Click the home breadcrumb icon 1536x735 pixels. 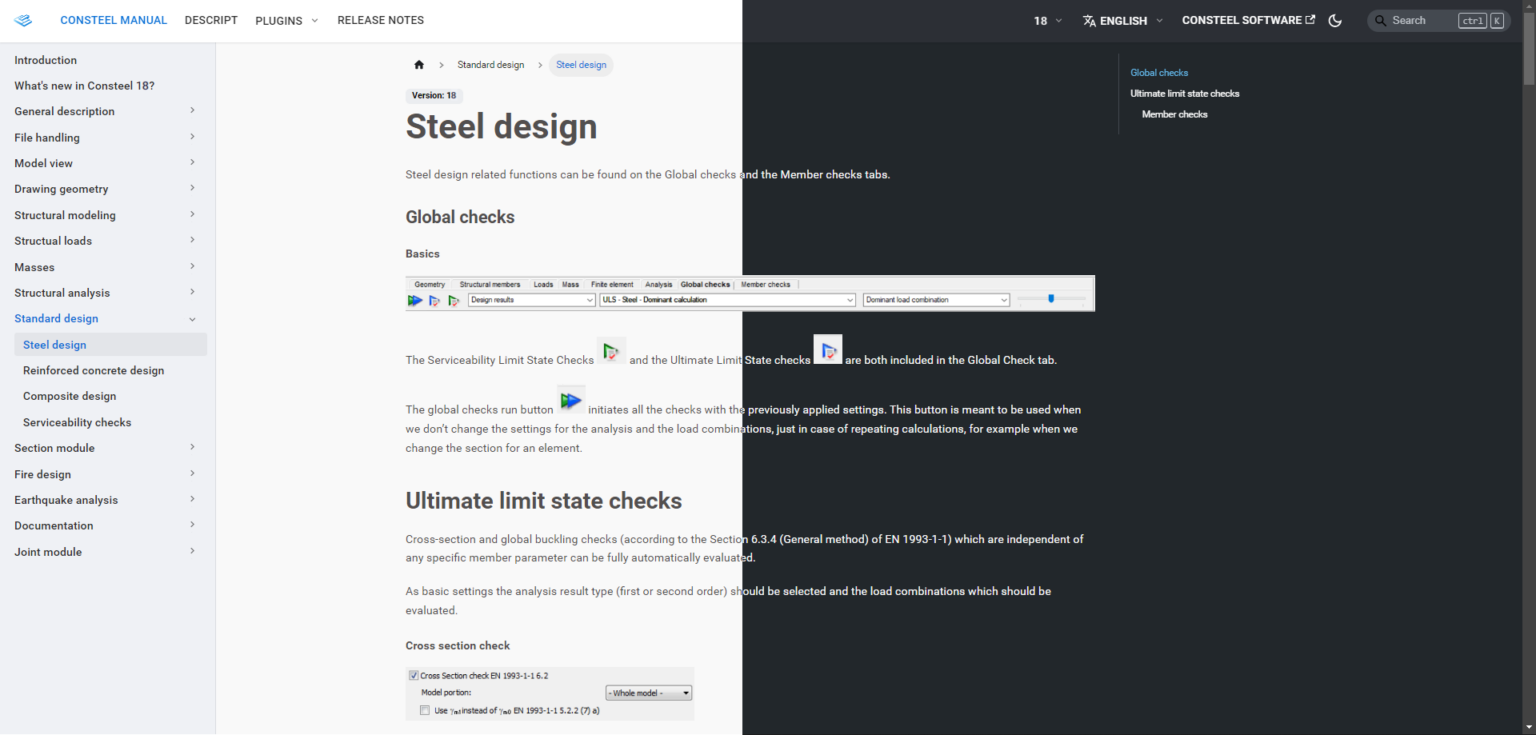(x=419, y=65)
